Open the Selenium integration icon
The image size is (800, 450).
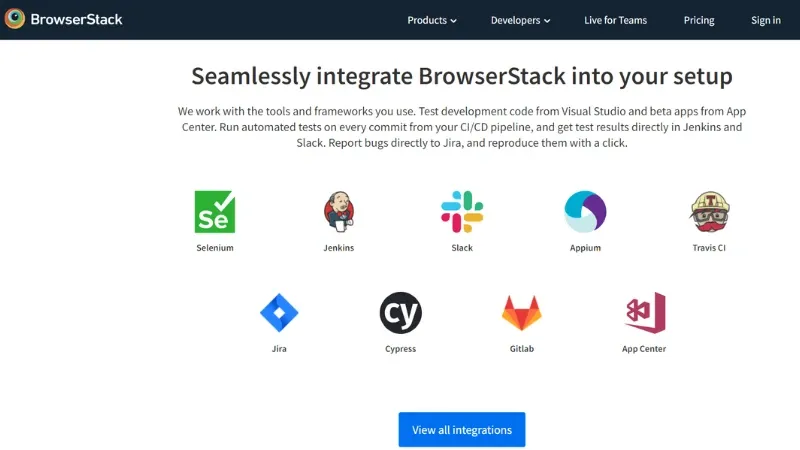click(215, 212)
